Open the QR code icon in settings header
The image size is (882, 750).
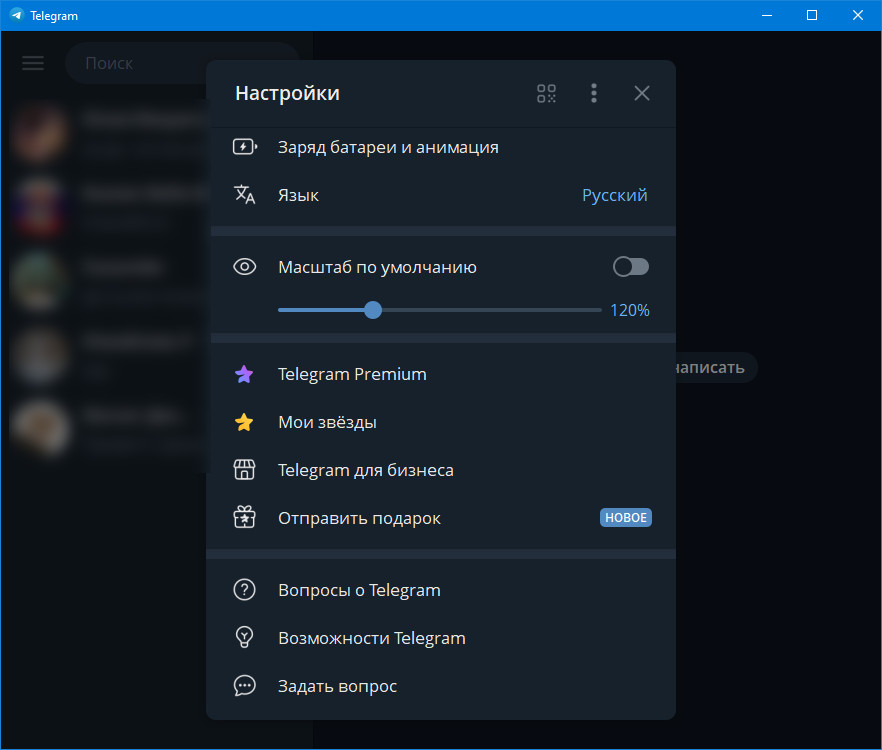tap(546, 93)
